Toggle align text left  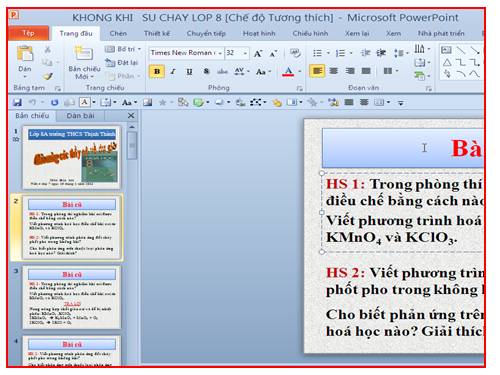point(317,71)
